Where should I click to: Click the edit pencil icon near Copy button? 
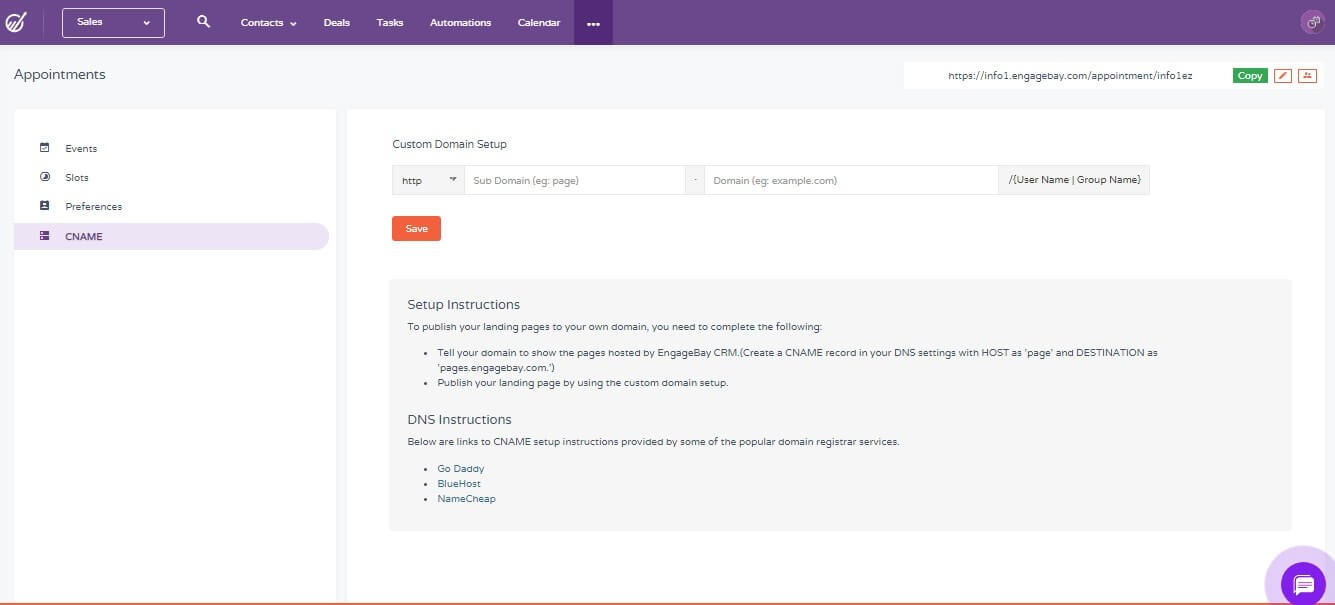pos(1283,75)
